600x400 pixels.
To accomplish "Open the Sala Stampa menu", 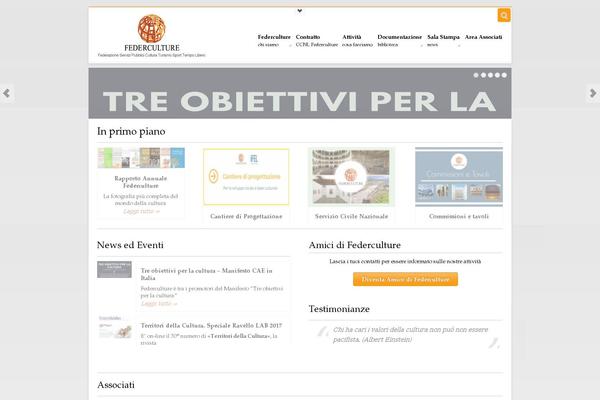I will [443, 40].
